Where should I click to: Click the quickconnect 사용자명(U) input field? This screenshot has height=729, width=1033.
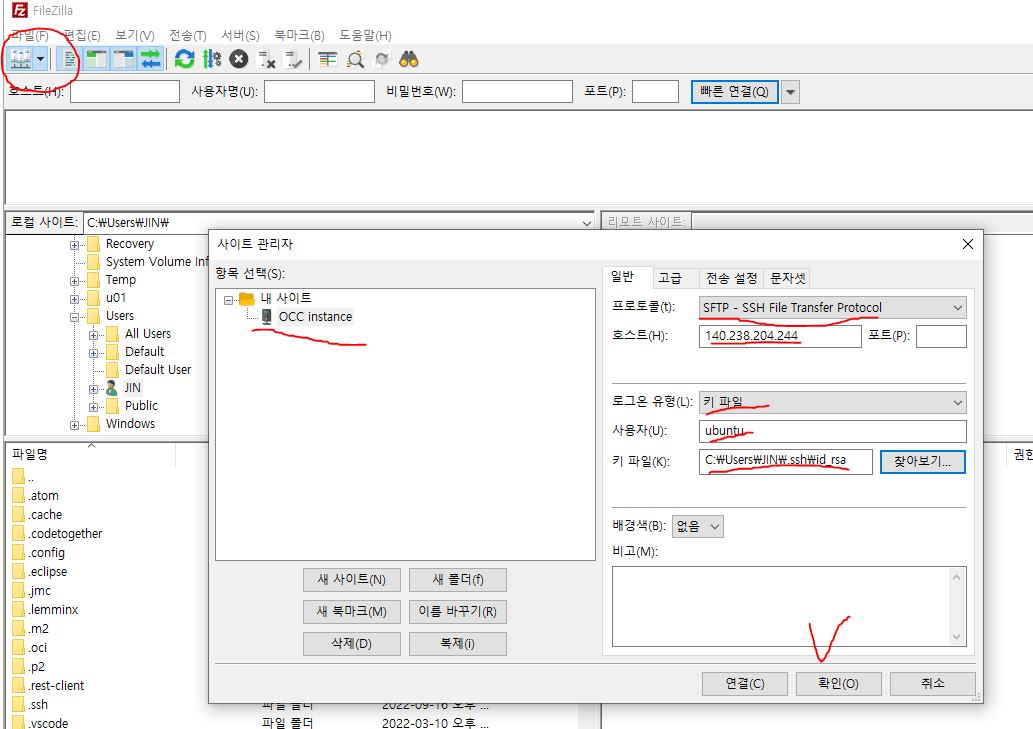coord(319,92)
